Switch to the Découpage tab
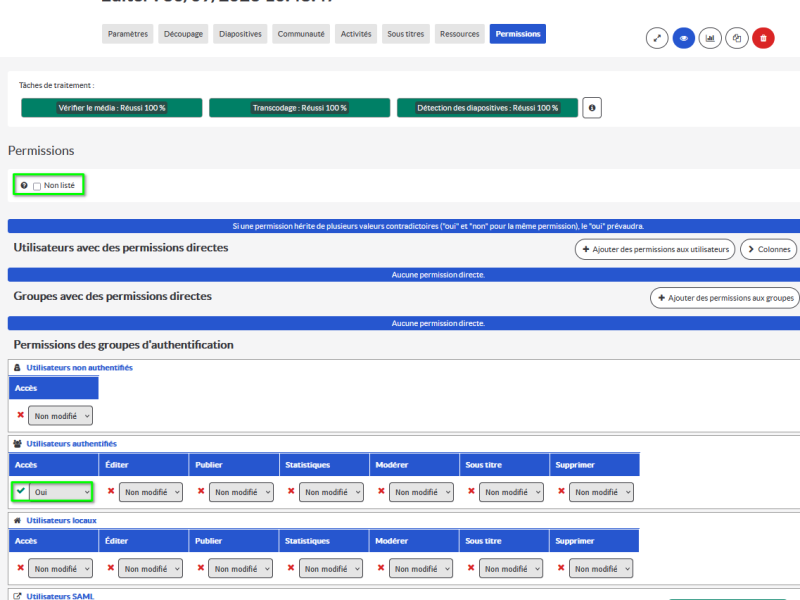The height and width of the screenshot is (600, 800). point(183,34)
